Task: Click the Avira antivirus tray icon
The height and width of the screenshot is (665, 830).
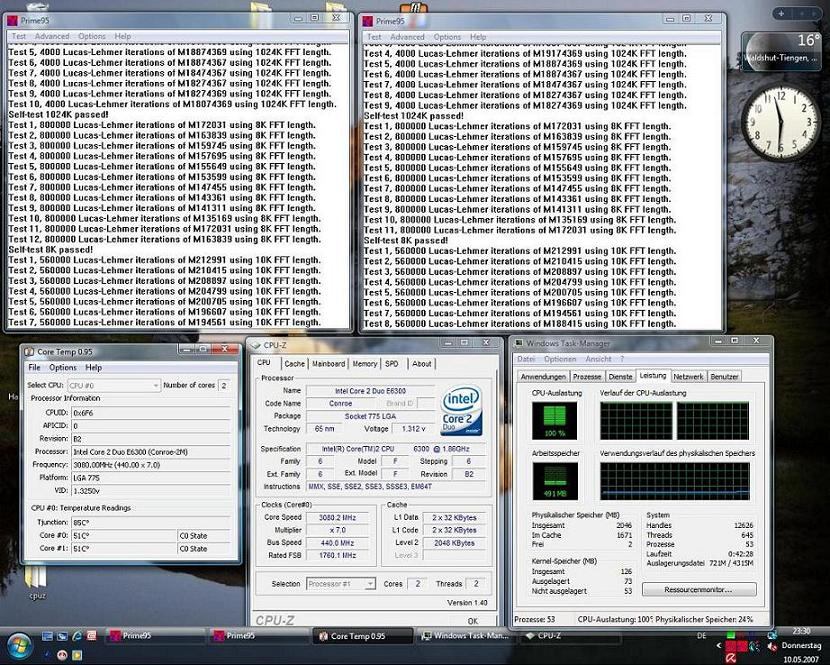Action: pyautogui.click(x=730, y=658)
